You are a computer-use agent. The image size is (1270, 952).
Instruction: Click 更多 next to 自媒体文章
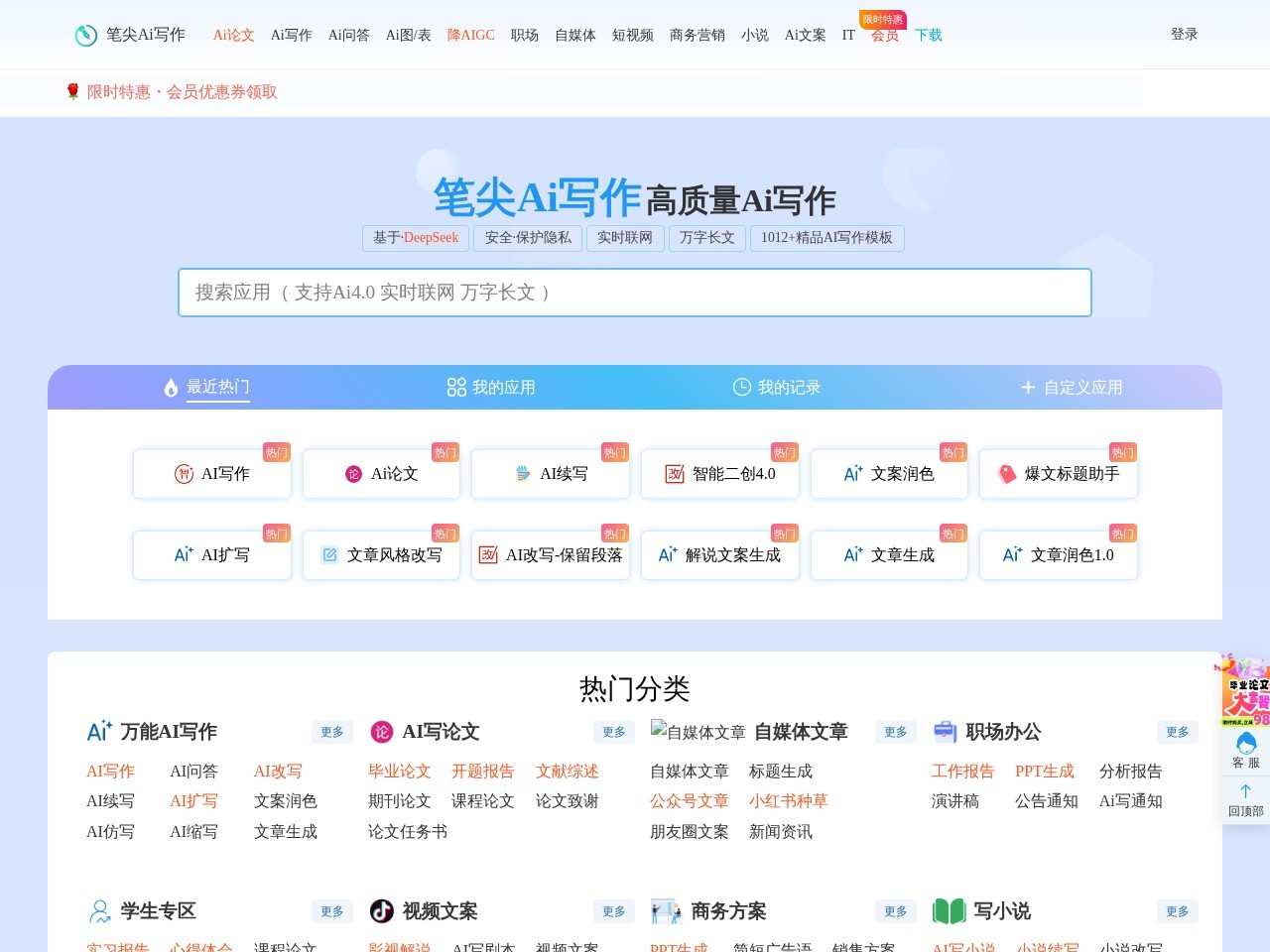896,732
